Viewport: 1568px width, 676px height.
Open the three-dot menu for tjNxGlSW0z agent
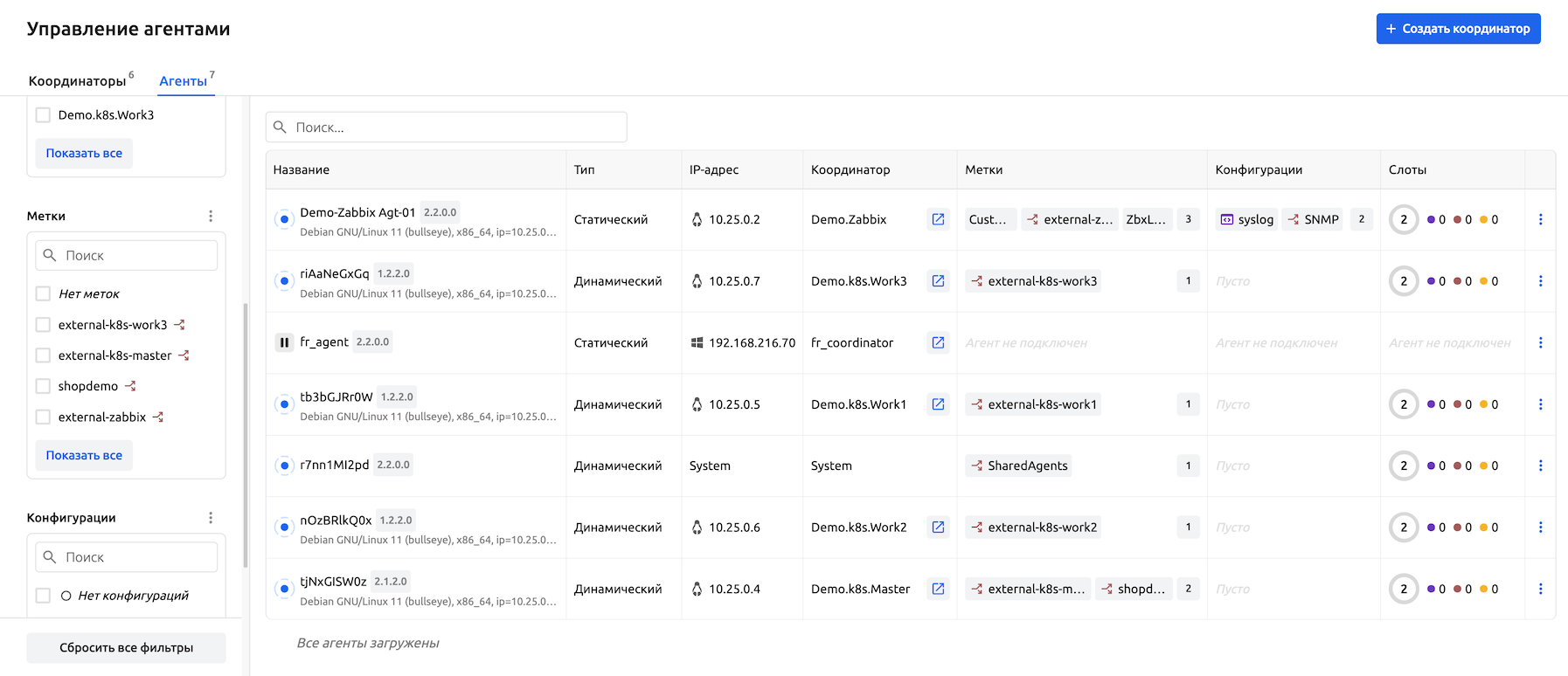pos(1540,589)
